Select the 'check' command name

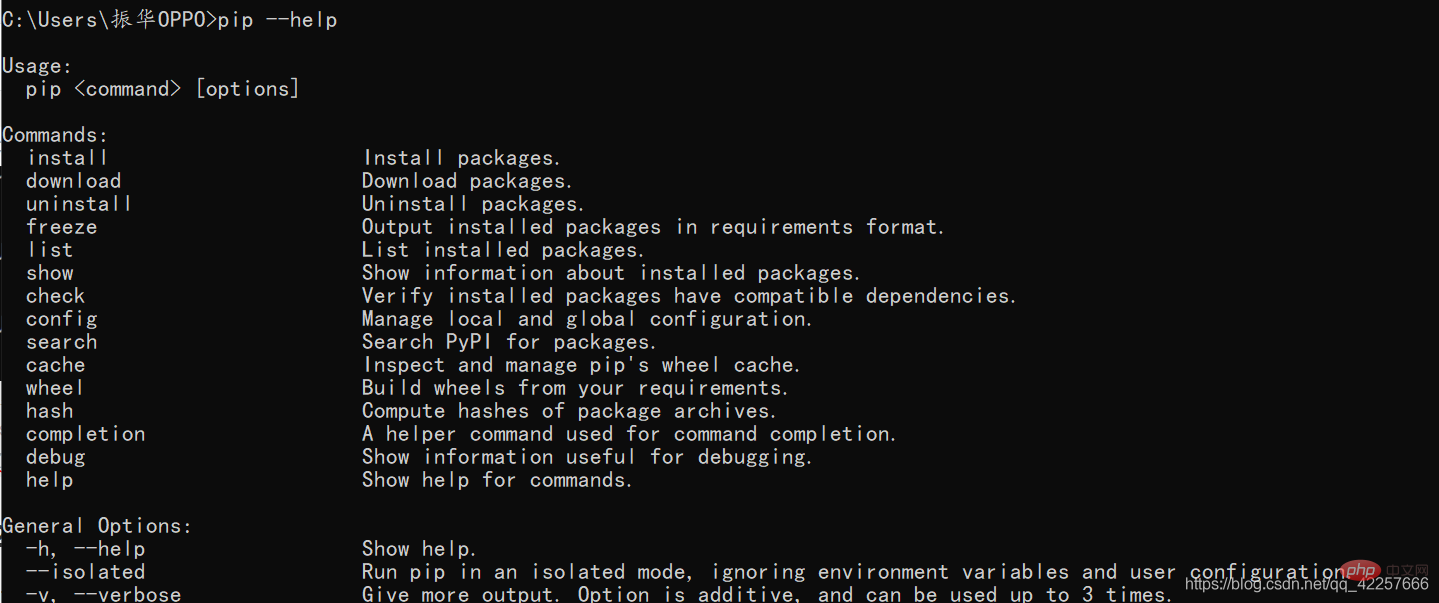pos(55,296)
